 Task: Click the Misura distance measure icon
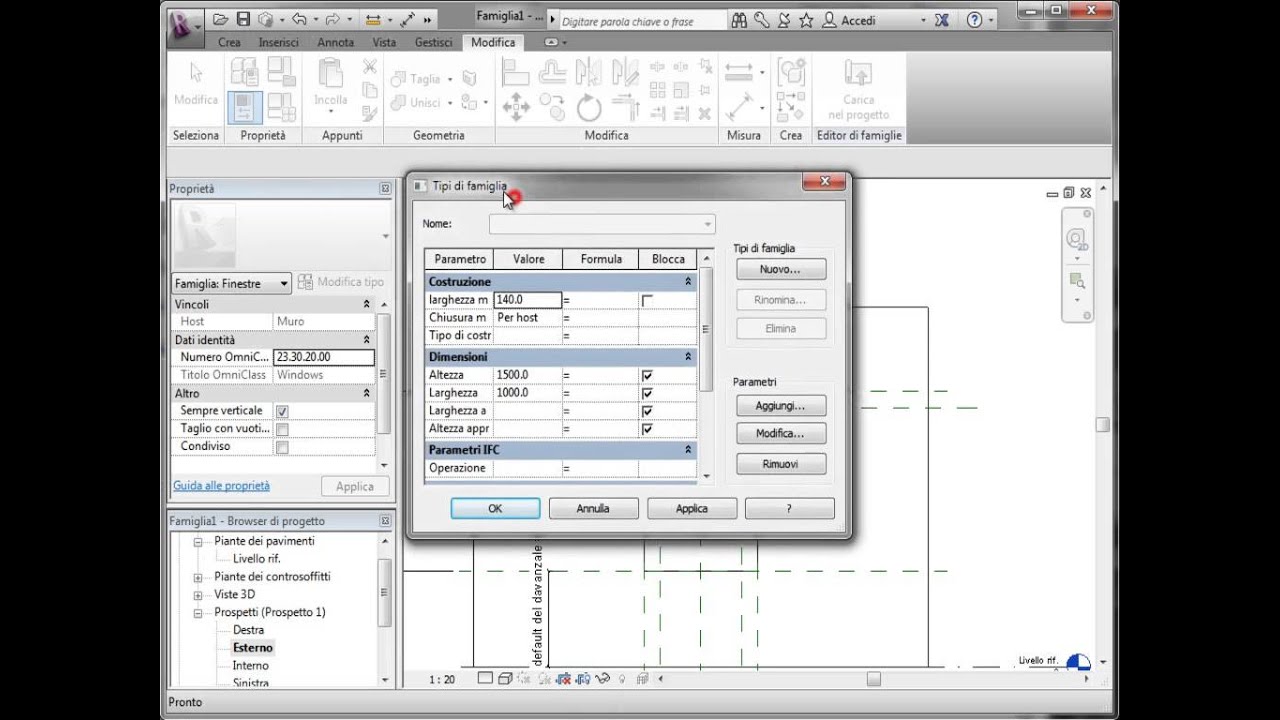739,72
